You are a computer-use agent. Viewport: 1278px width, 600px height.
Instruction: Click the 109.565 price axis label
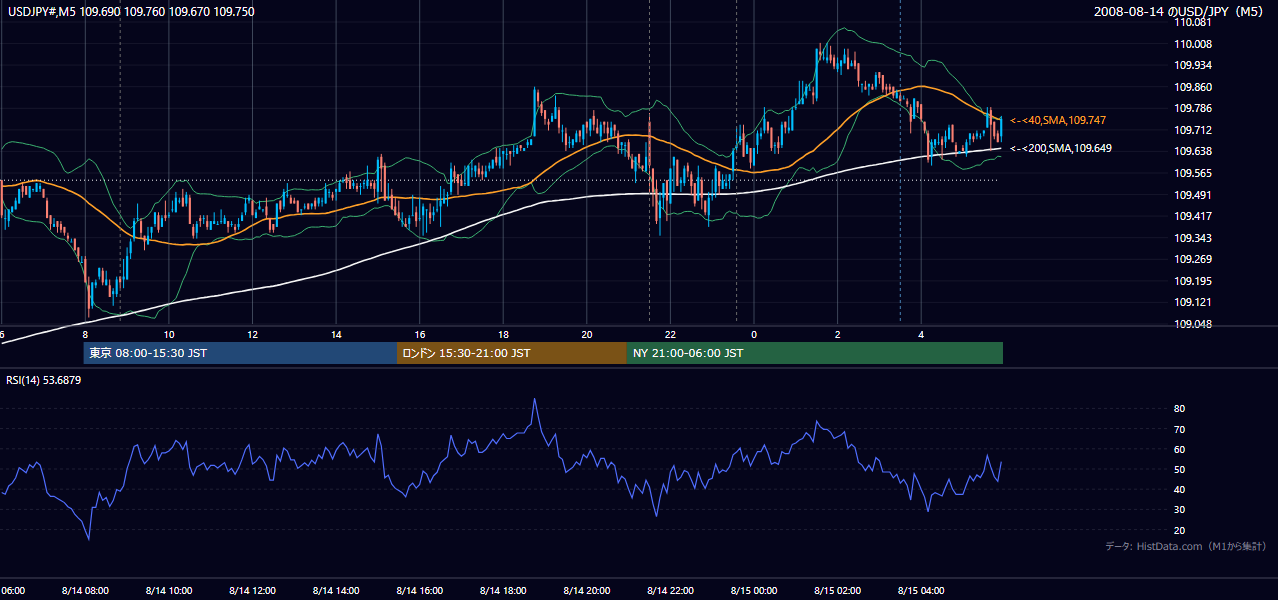1193,173
